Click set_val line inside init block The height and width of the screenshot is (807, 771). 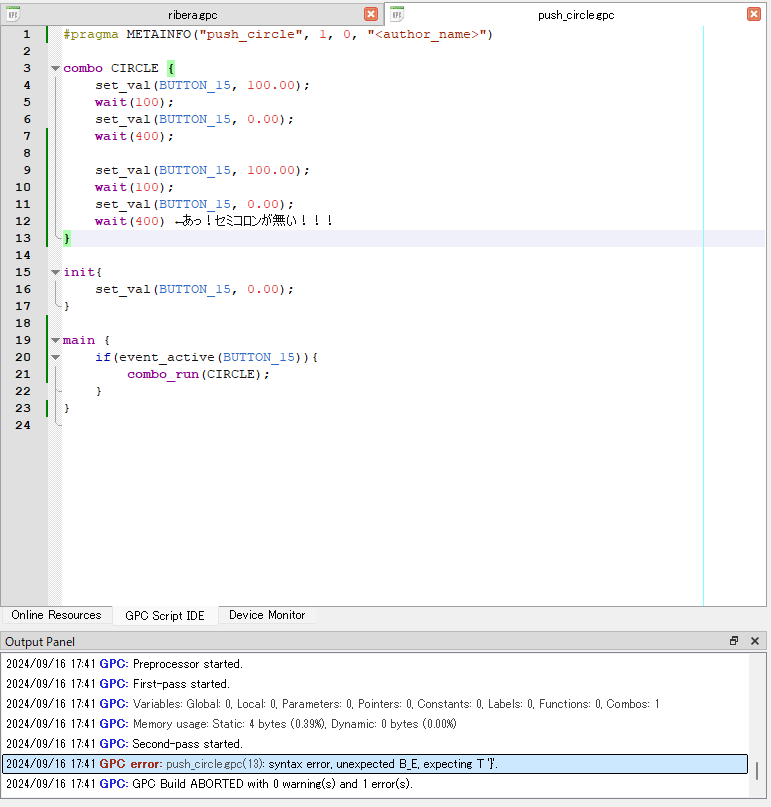point(194,289)
